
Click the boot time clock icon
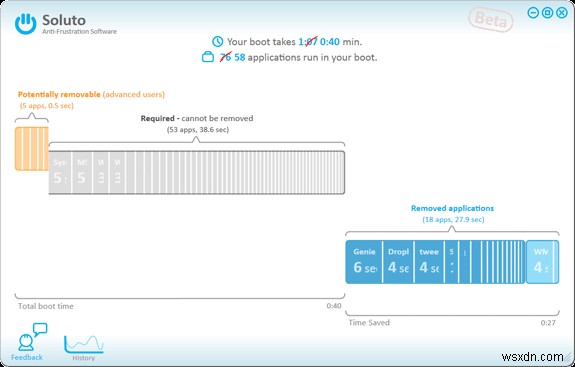217,41
